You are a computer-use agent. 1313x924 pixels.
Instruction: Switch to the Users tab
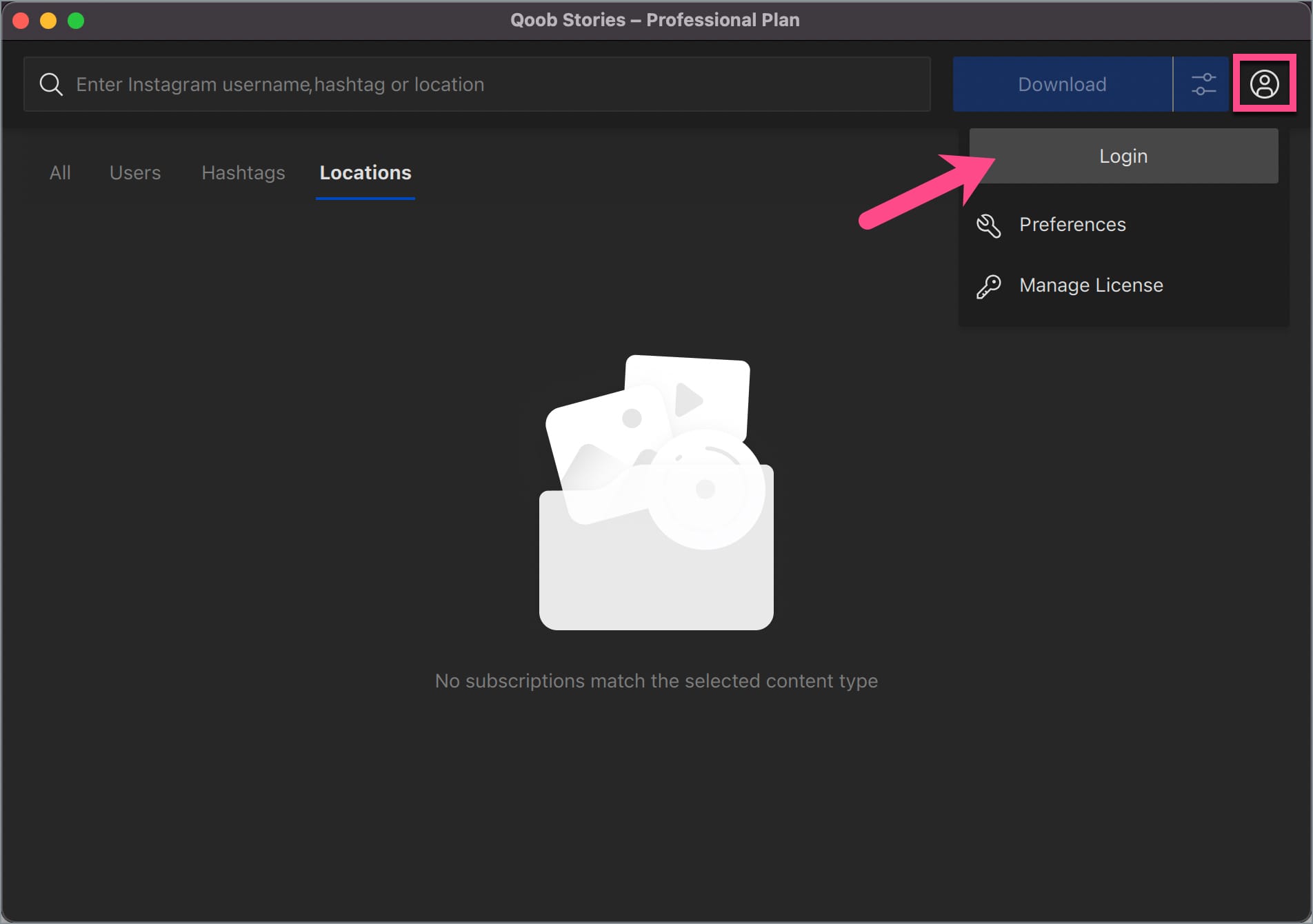135,172
